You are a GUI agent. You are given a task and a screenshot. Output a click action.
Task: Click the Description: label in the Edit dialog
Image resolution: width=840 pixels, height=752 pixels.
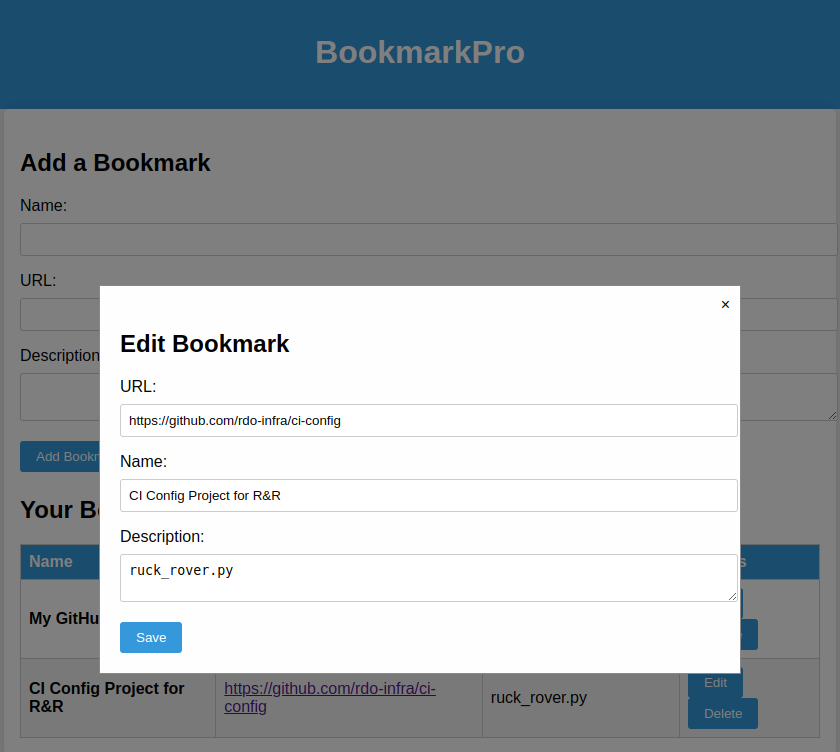(162, 536)
